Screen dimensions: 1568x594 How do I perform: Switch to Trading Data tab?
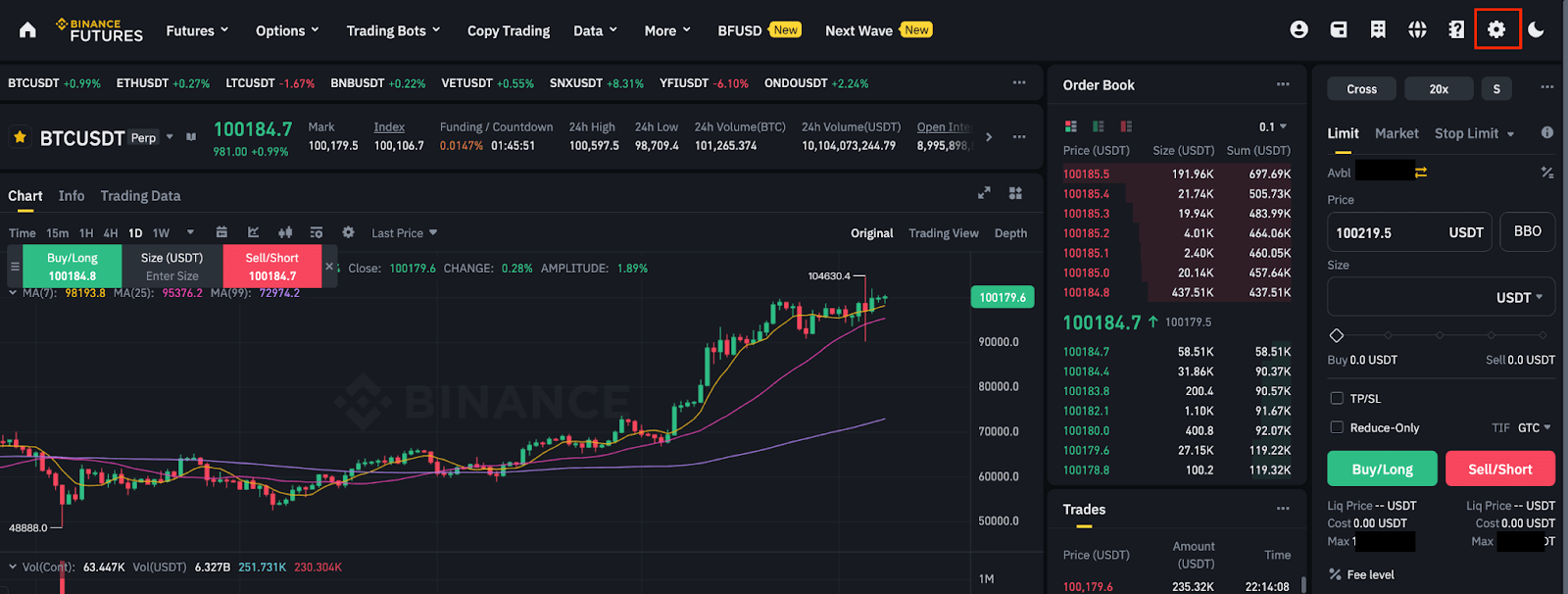tap(140, 195)
